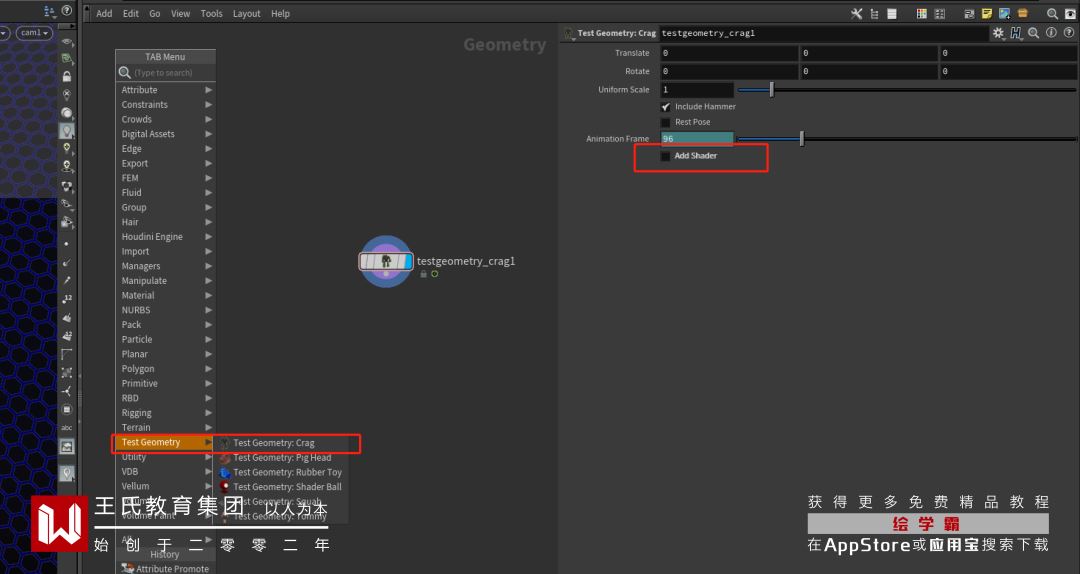Viewport: 1080px width, 574px height.
Task: Expand the VDB submenu
Action: 165,471
